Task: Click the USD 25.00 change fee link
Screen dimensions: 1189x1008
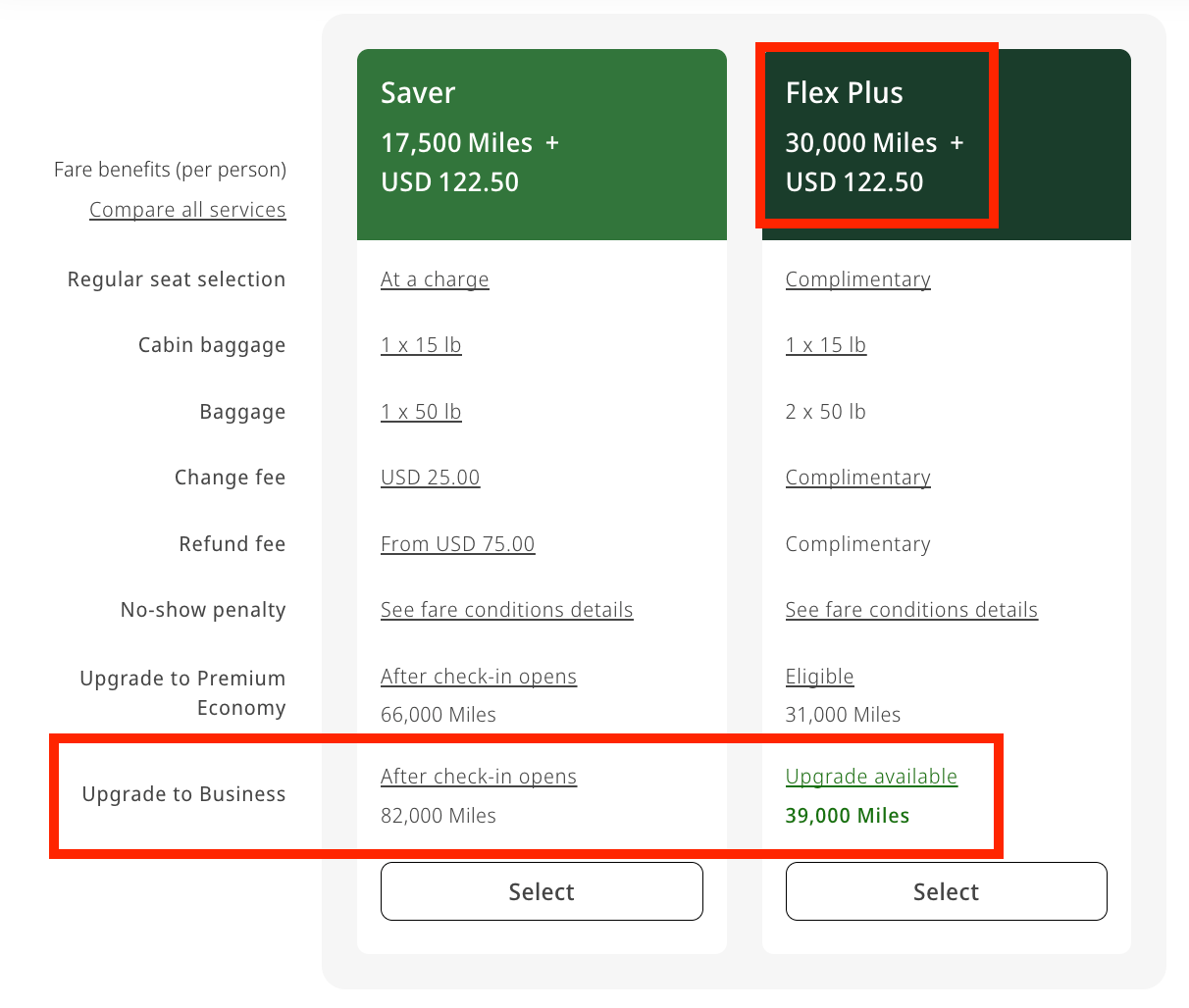Action: point(431,478)
